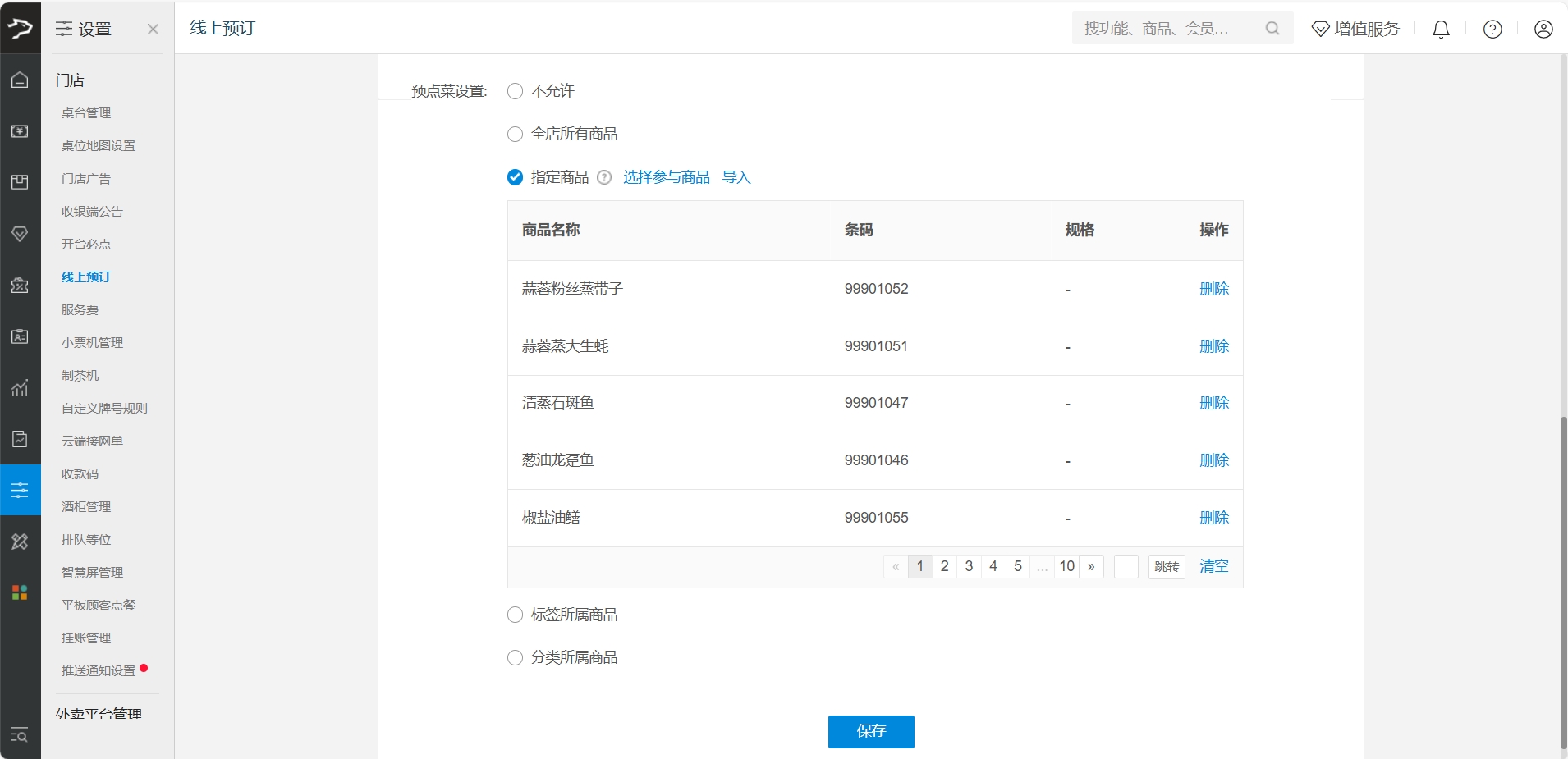This screenshot has height=759, width=1568.
Task: Close the 设置 settings panel
Action: [153, 30]
